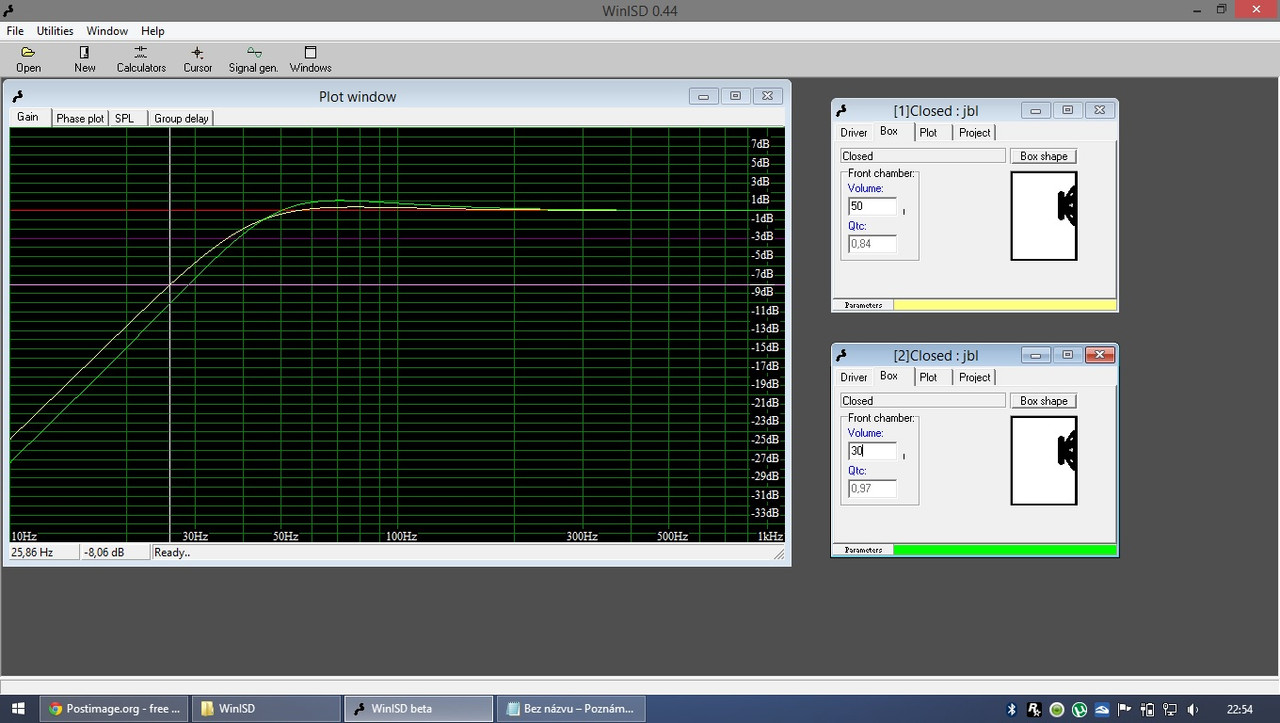Click Volume field showing 50
The image size is (1280, 723).
[x=872, y=206]
